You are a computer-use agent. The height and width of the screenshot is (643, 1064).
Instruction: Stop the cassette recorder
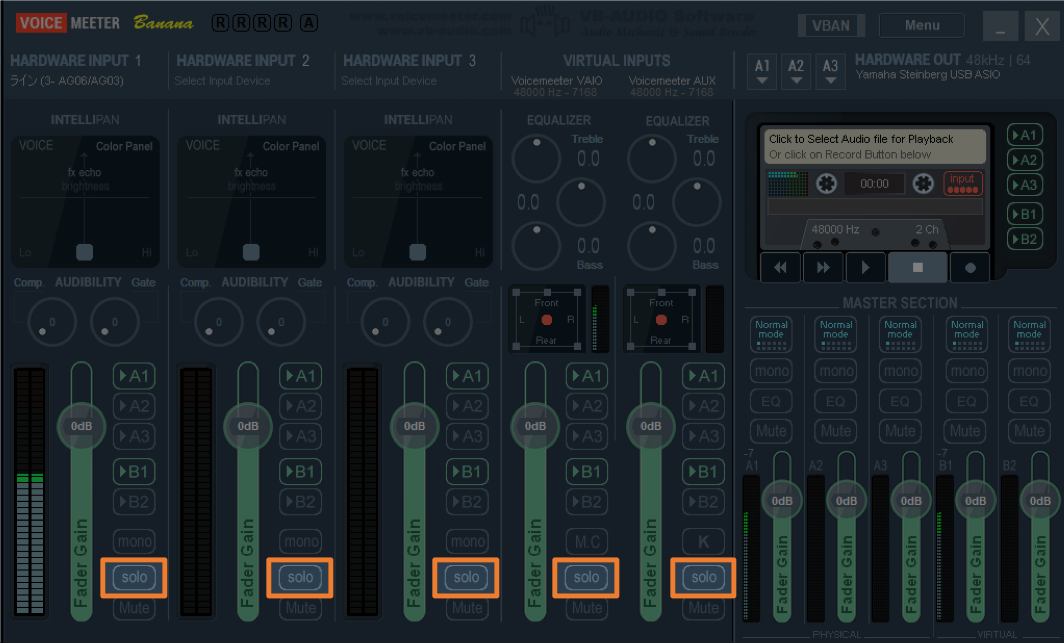click(x=917, y=267)
